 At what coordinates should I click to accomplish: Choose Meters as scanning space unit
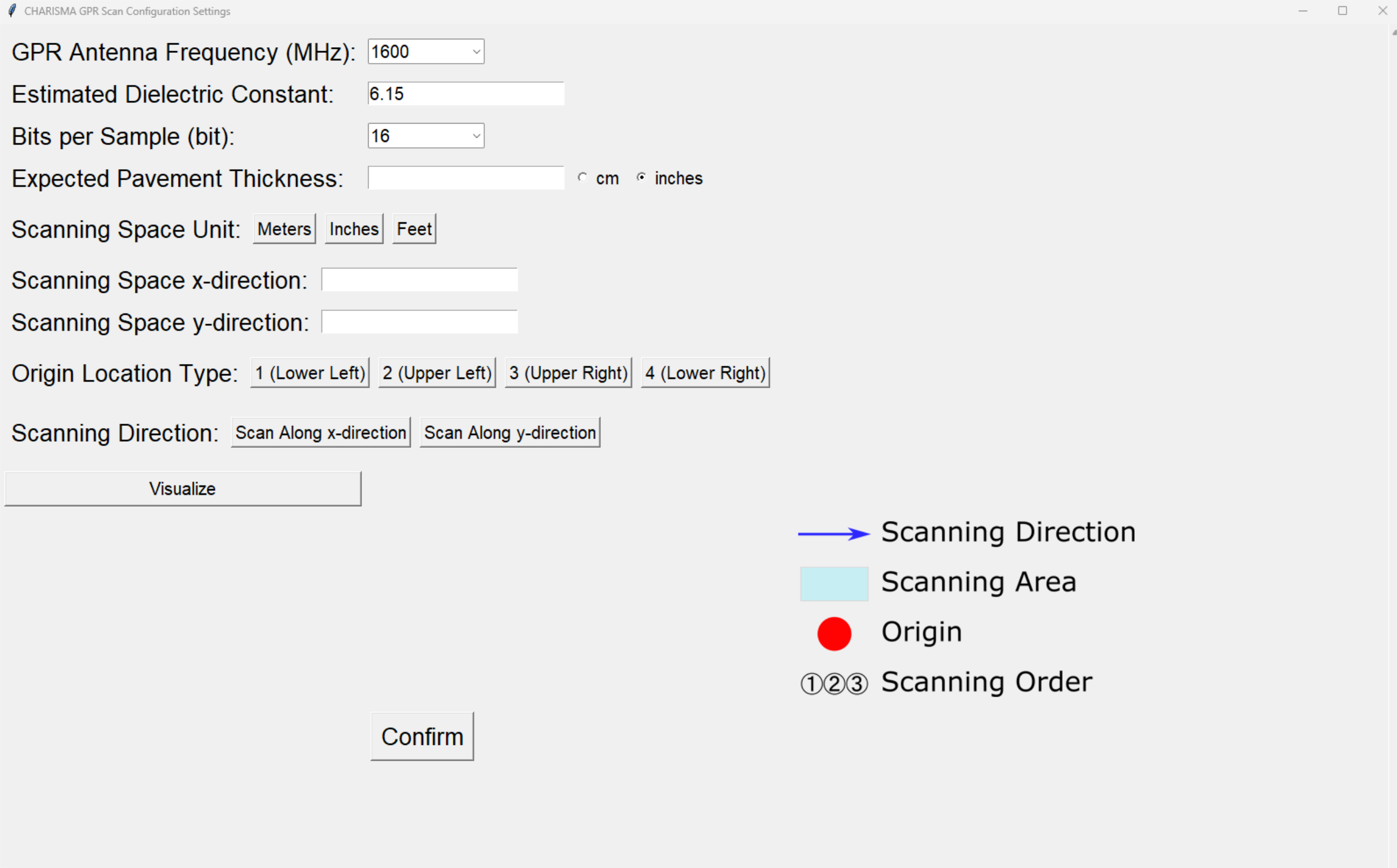tap(284, 229)
